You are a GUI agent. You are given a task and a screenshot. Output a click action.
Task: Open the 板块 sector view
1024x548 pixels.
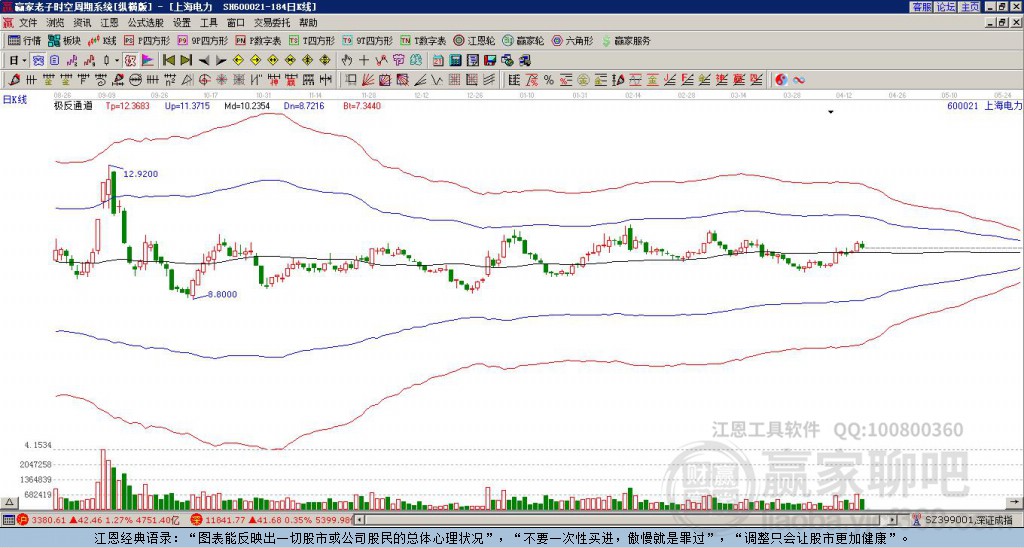[x=64, y=40]
